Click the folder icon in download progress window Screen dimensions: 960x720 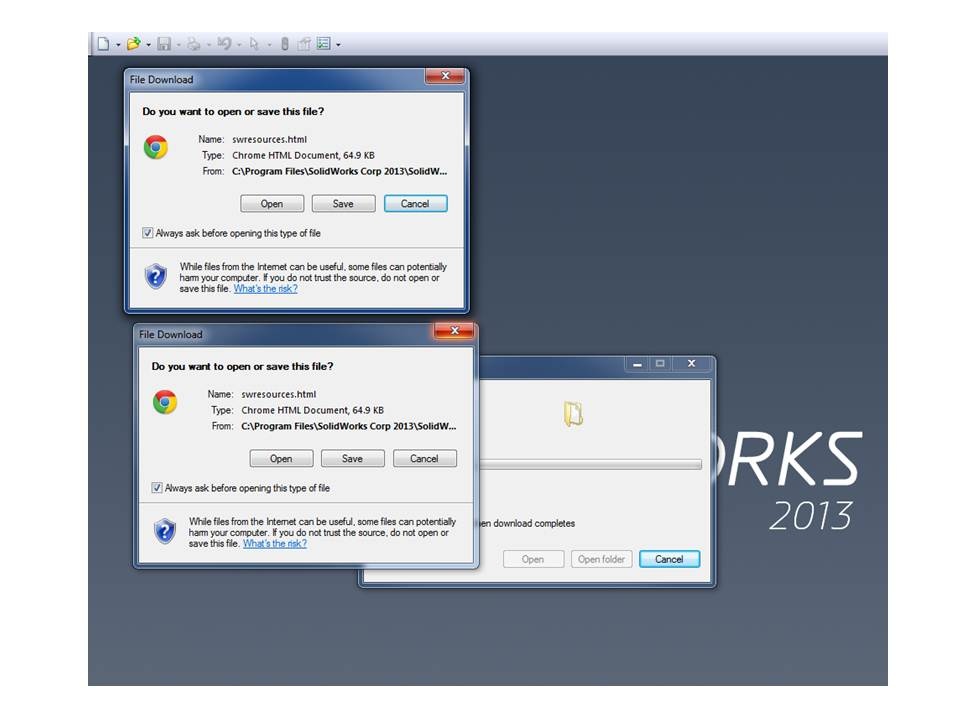(x=574, y=414)
